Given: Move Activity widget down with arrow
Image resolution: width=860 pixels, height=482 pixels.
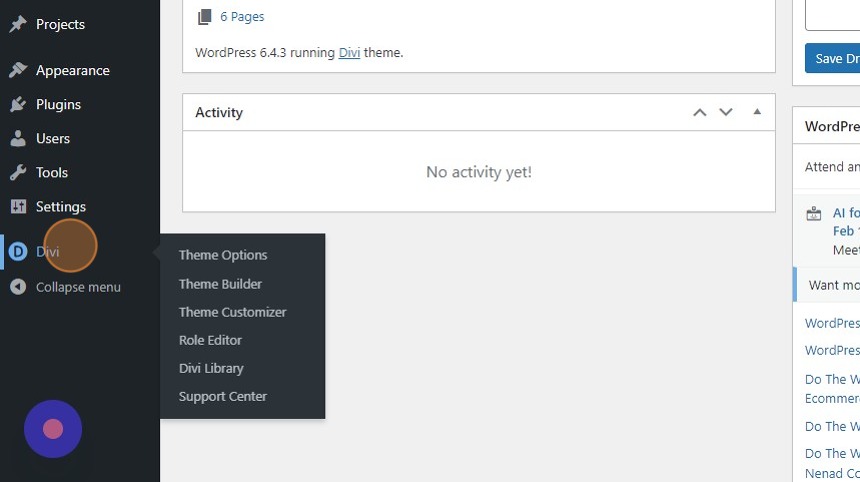Looking at the screenshot, I should (x=726, y=112).
